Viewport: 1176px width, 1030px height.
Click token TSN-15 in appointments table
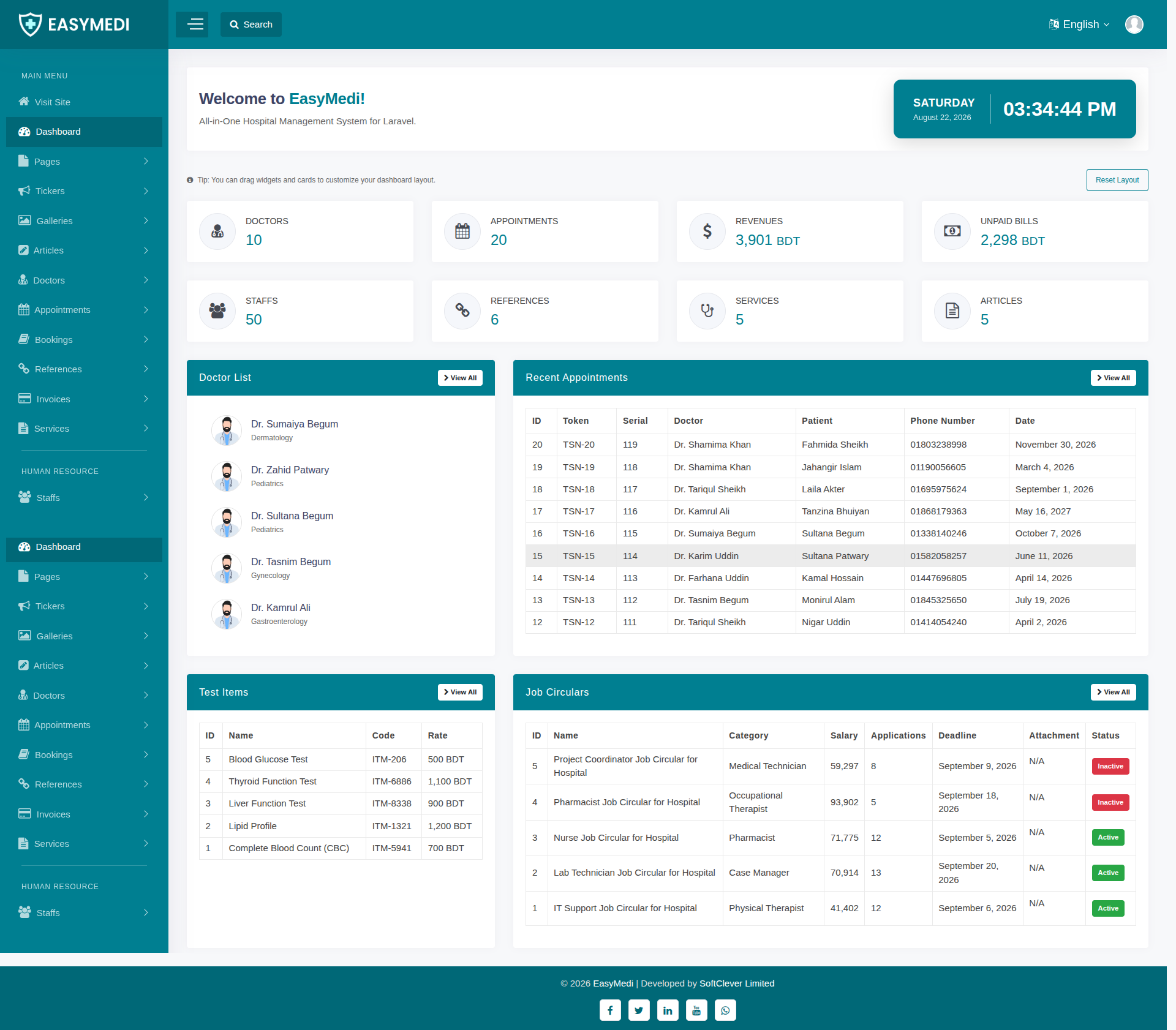pos(579,556)
